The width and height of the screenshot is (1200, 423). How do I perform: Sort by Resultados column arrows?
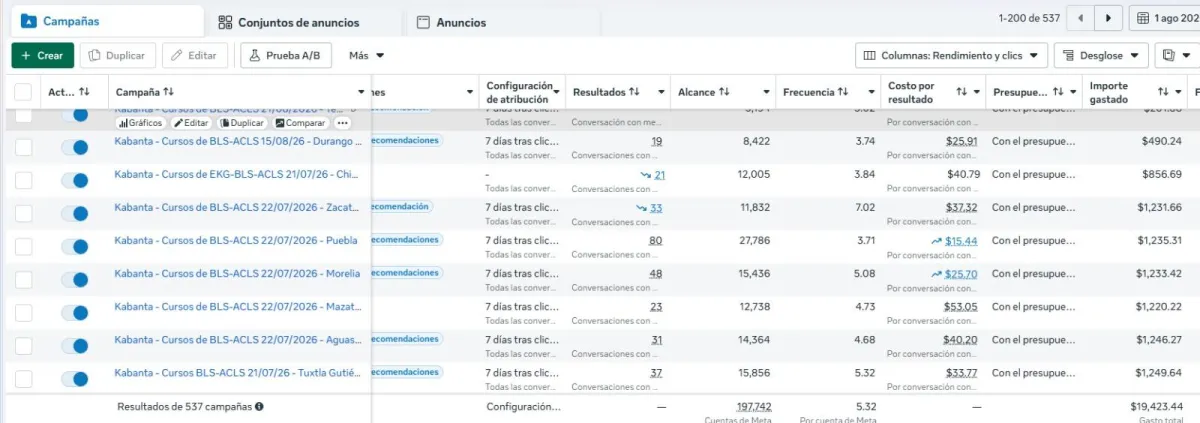click(634, 92)
